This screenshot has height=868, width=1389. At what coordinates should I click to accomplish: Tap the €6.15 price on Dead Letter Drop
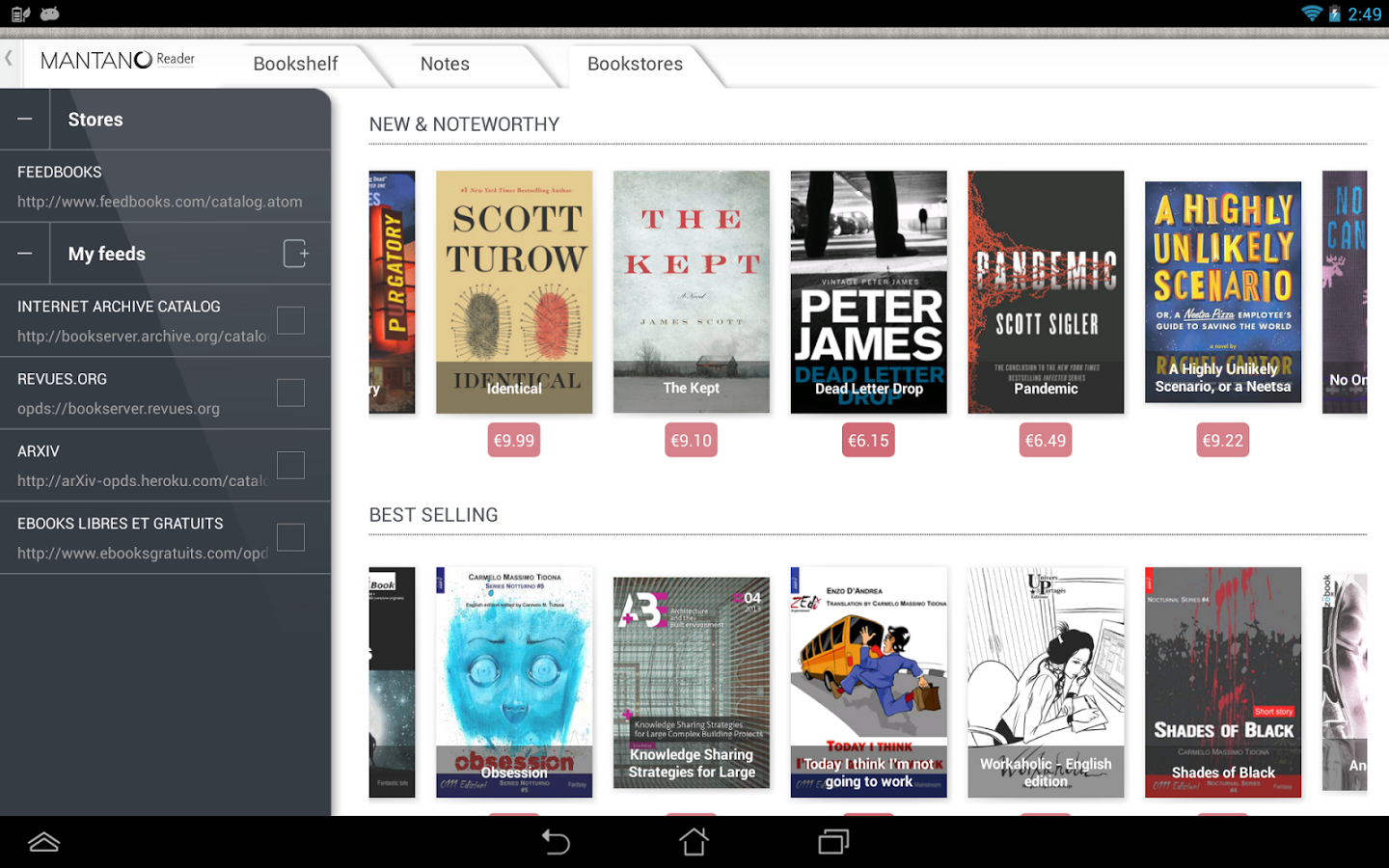868,440
